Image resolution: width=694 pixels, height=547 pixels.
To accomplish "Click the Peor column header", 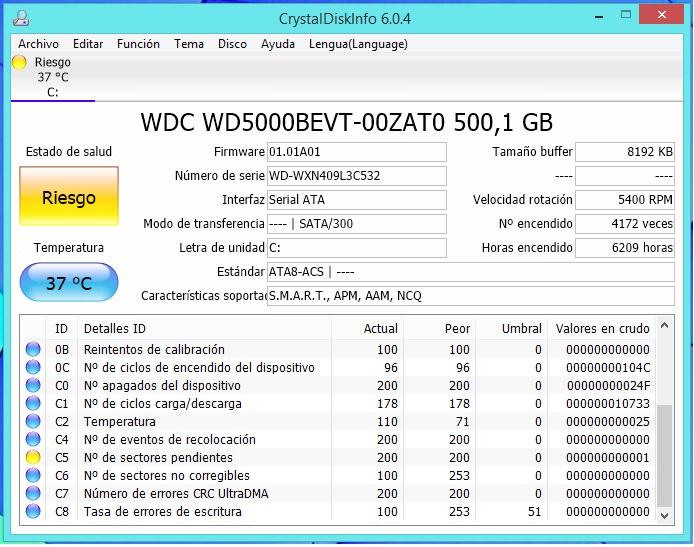I will (439, 328).
